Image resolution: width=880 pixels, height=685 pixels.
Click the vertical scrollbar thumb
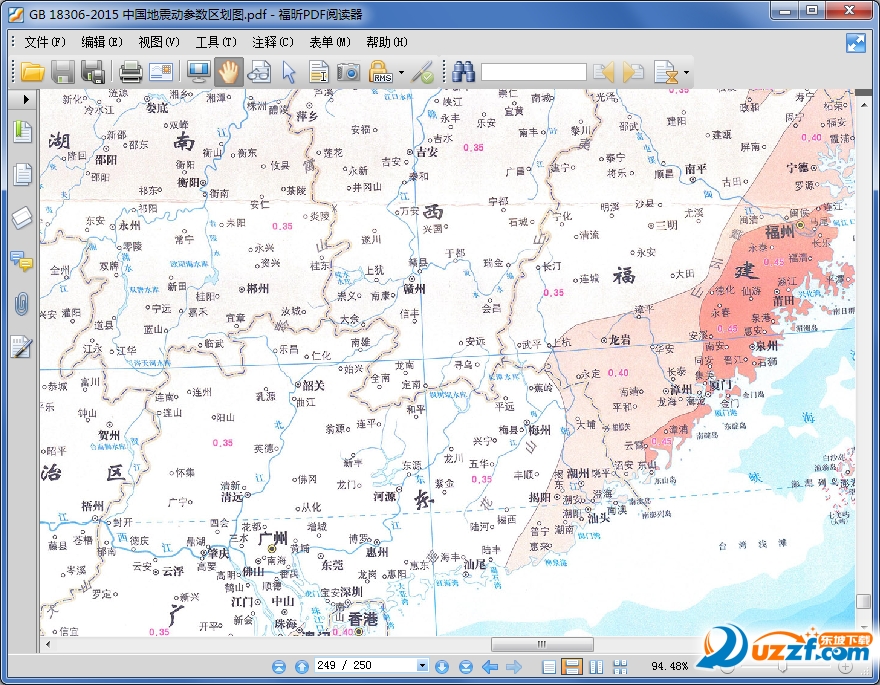tap(863, 600)
